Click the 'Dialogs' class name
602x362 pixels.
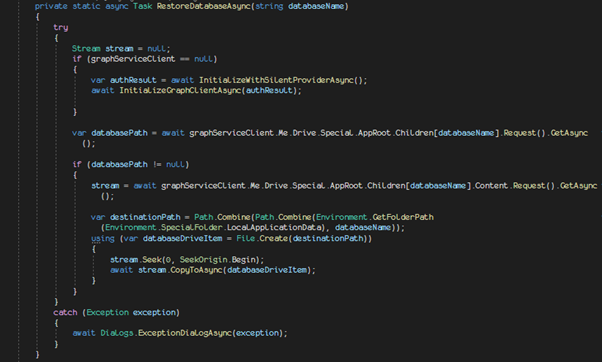coord(117,333)
